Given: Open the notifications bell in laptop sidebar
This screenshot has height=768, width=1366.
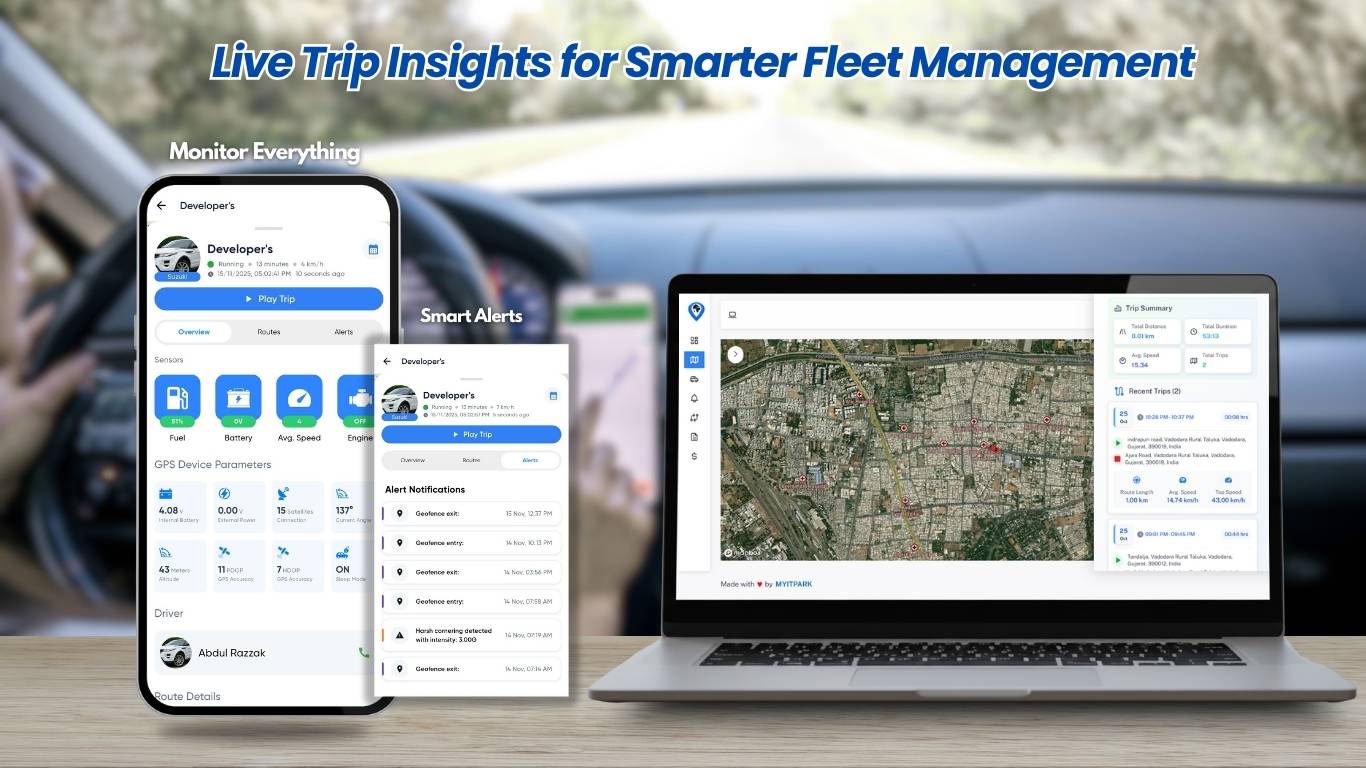Looking at the screenshot, I should tap(694, 398).
